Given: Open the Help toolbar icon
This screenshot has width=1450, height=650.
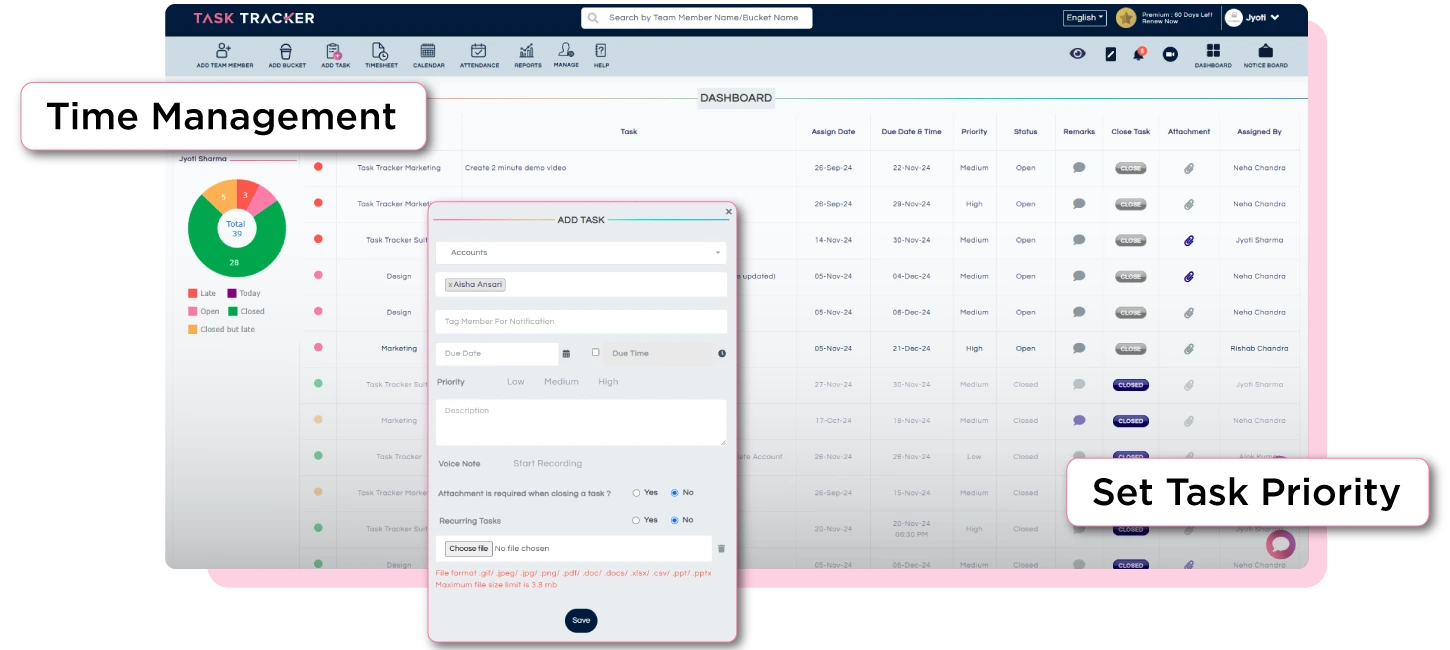Looking at the screenshot, I should tap(601, 55).
